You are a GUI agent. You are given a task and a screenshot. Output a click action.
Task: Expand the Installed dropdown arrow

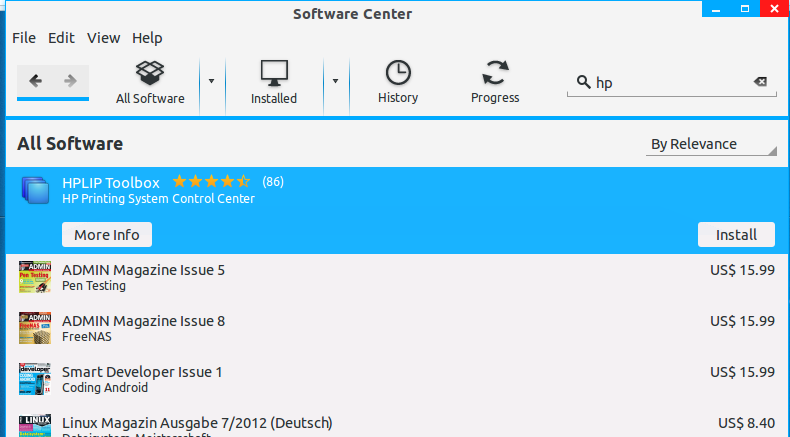tap(335, 81)
